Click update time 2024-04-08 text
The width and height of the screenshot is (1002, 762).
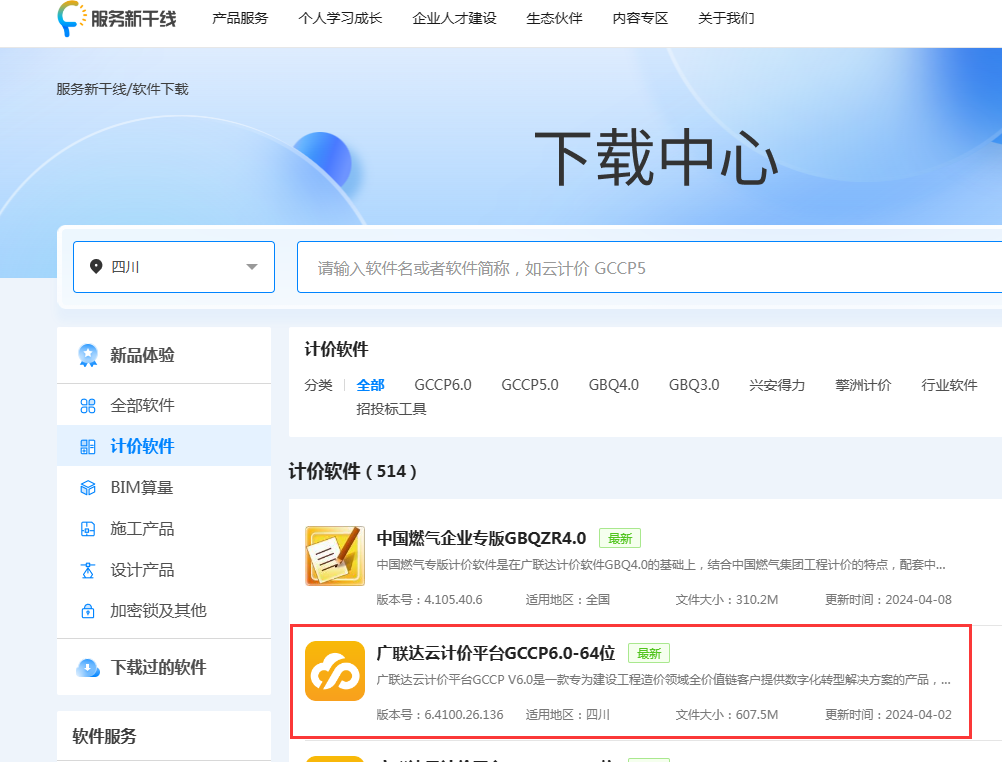coord(918,600)
